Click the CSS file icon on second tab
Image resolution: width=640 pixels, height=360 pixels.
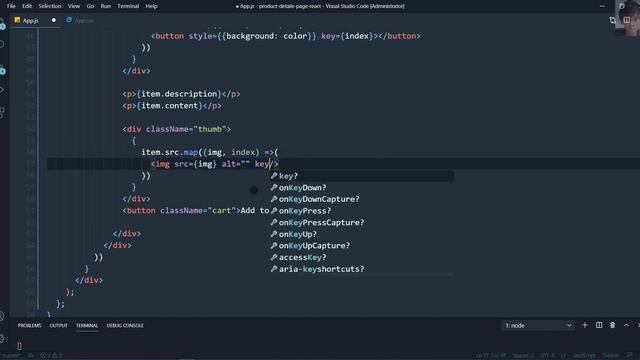click(x=69, y=20)
